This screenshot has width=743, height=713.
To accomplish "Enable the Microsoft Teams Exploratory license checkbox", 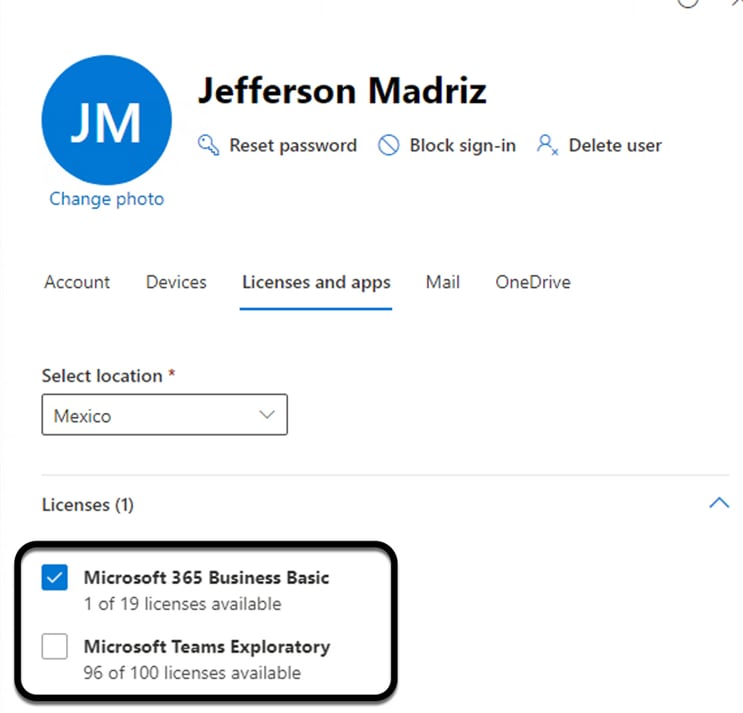I will 54,646.
